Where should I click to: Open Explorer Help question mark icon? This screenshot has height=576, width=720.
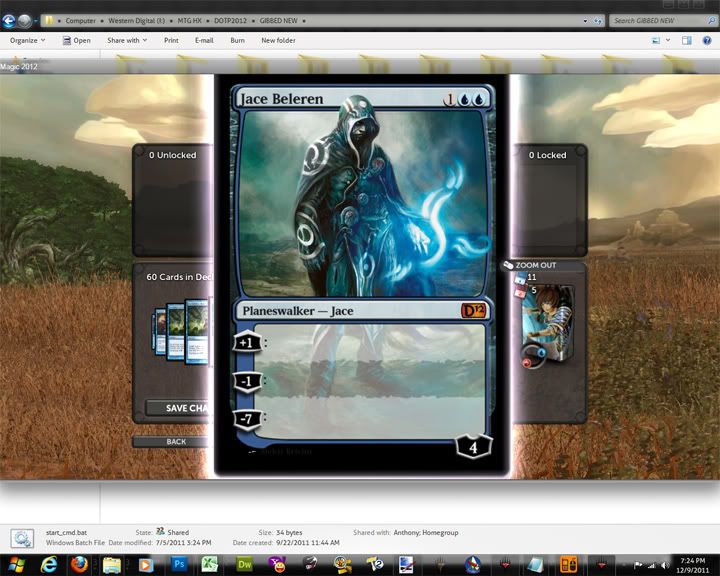tap(707, 40)
